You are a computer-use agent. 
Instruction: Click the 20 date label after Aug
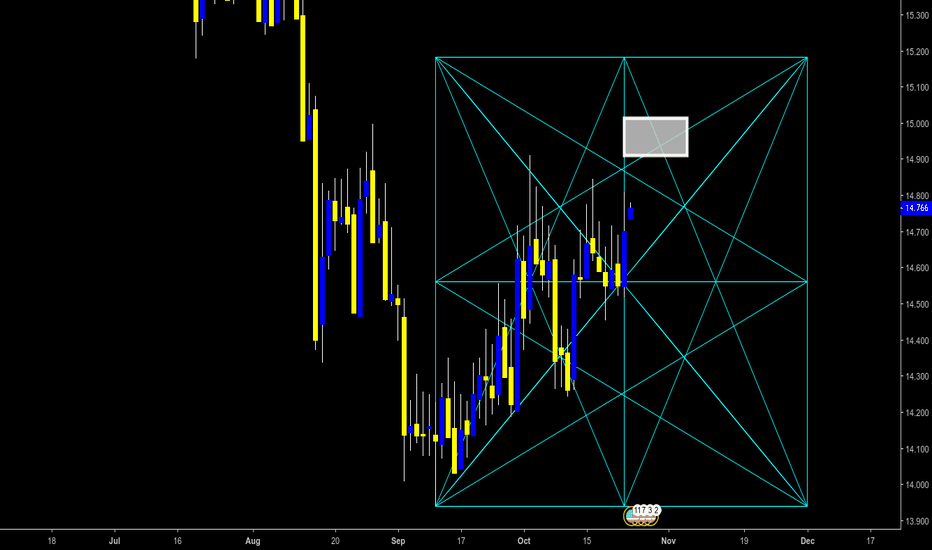335,541
